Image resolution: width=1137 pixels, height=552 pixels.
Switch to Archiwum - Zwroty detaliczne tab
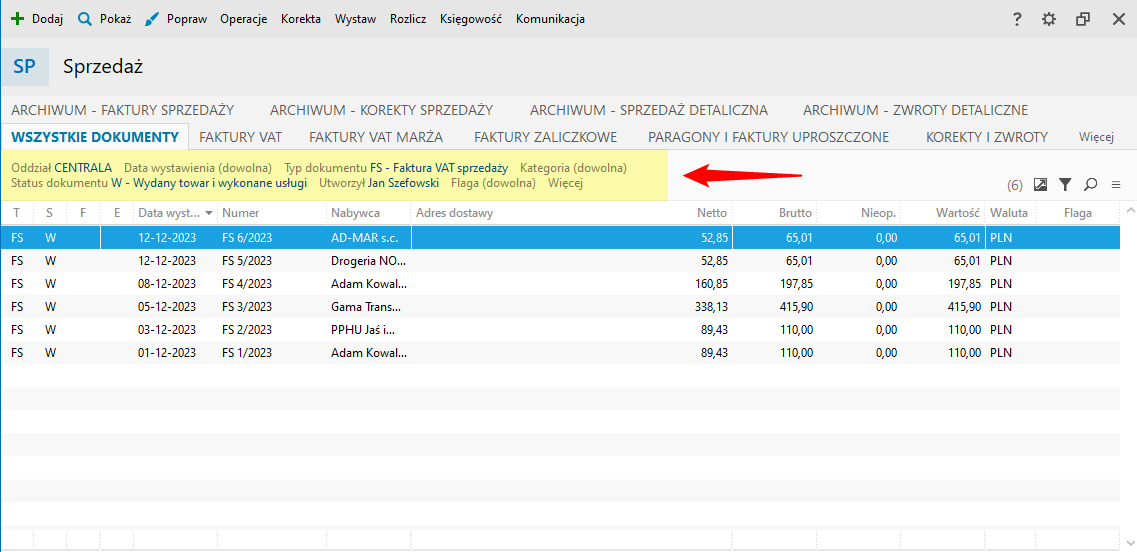pyautogui.click(x=915, y=110)
